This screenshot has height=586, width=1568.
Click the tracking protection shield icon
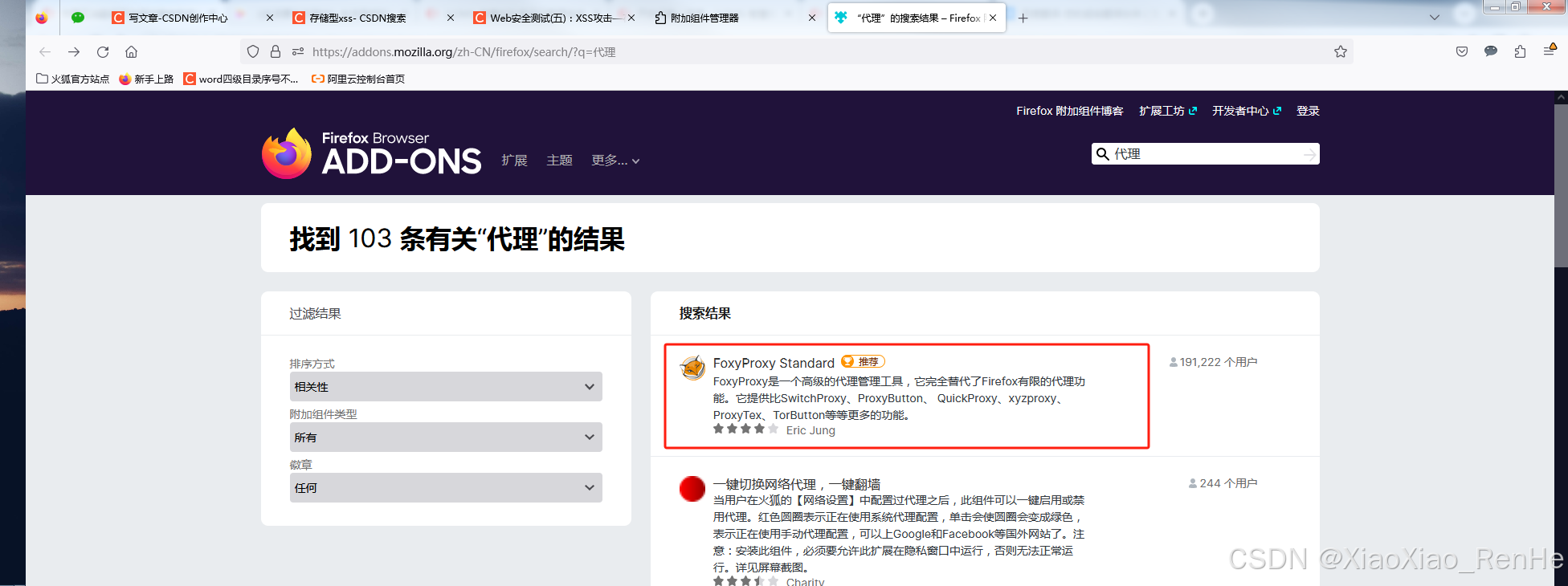(253, 51)
